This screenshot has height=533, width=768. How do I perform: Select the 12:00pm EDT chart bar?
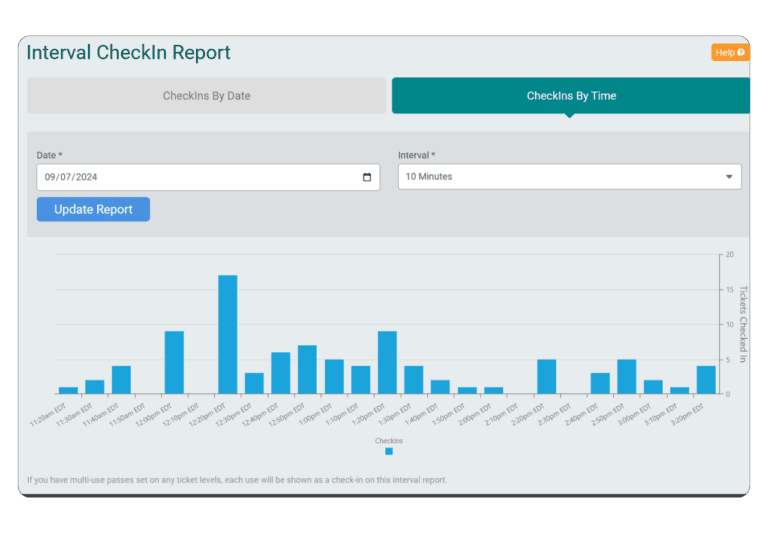[x=174, y=362]
